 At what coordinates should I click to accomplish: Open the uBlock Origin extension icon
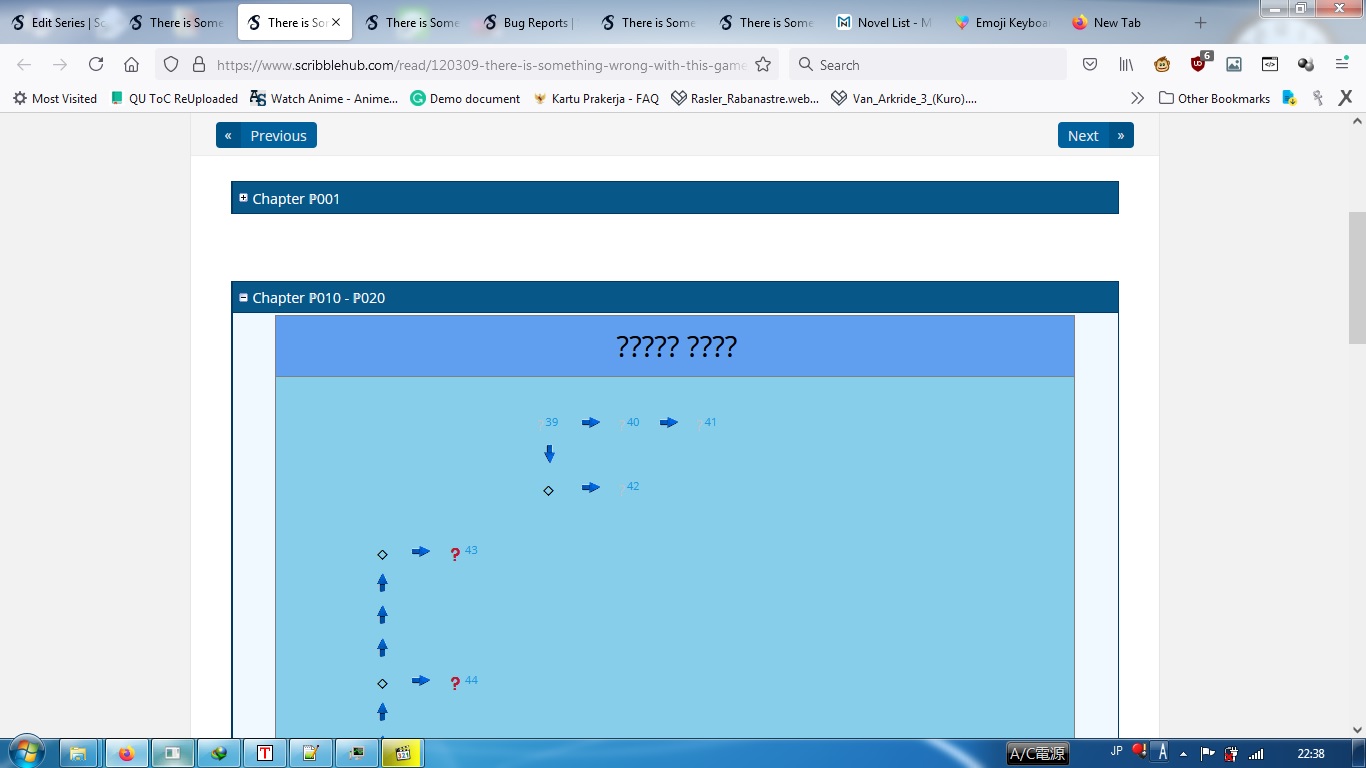(1198, 64)
